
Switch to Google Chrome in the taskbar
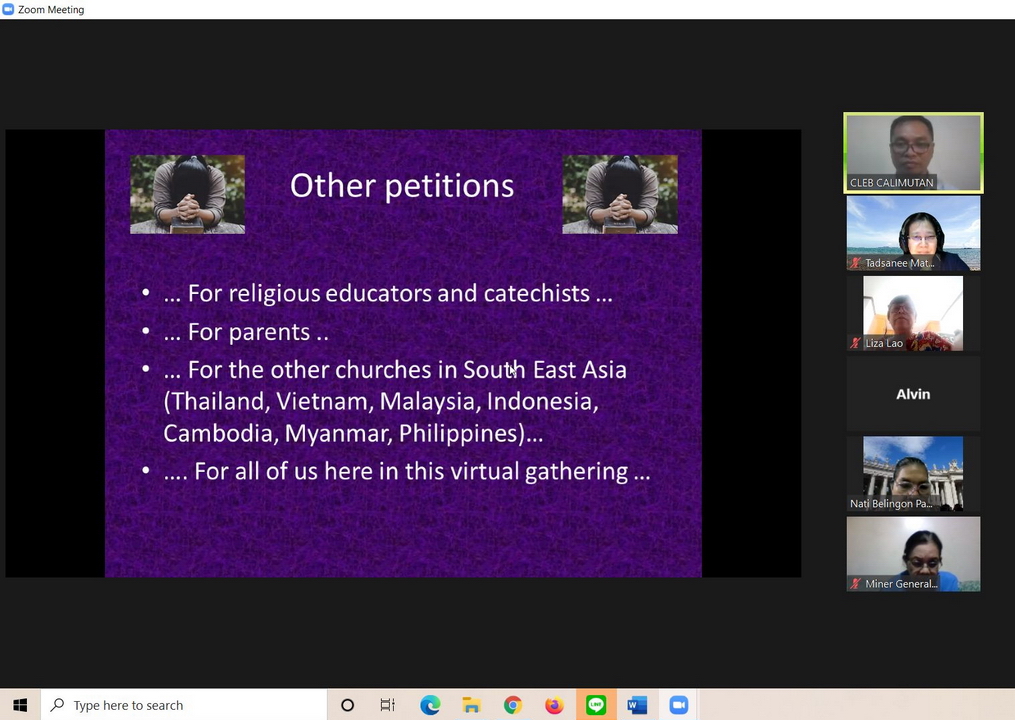[513, 705]
